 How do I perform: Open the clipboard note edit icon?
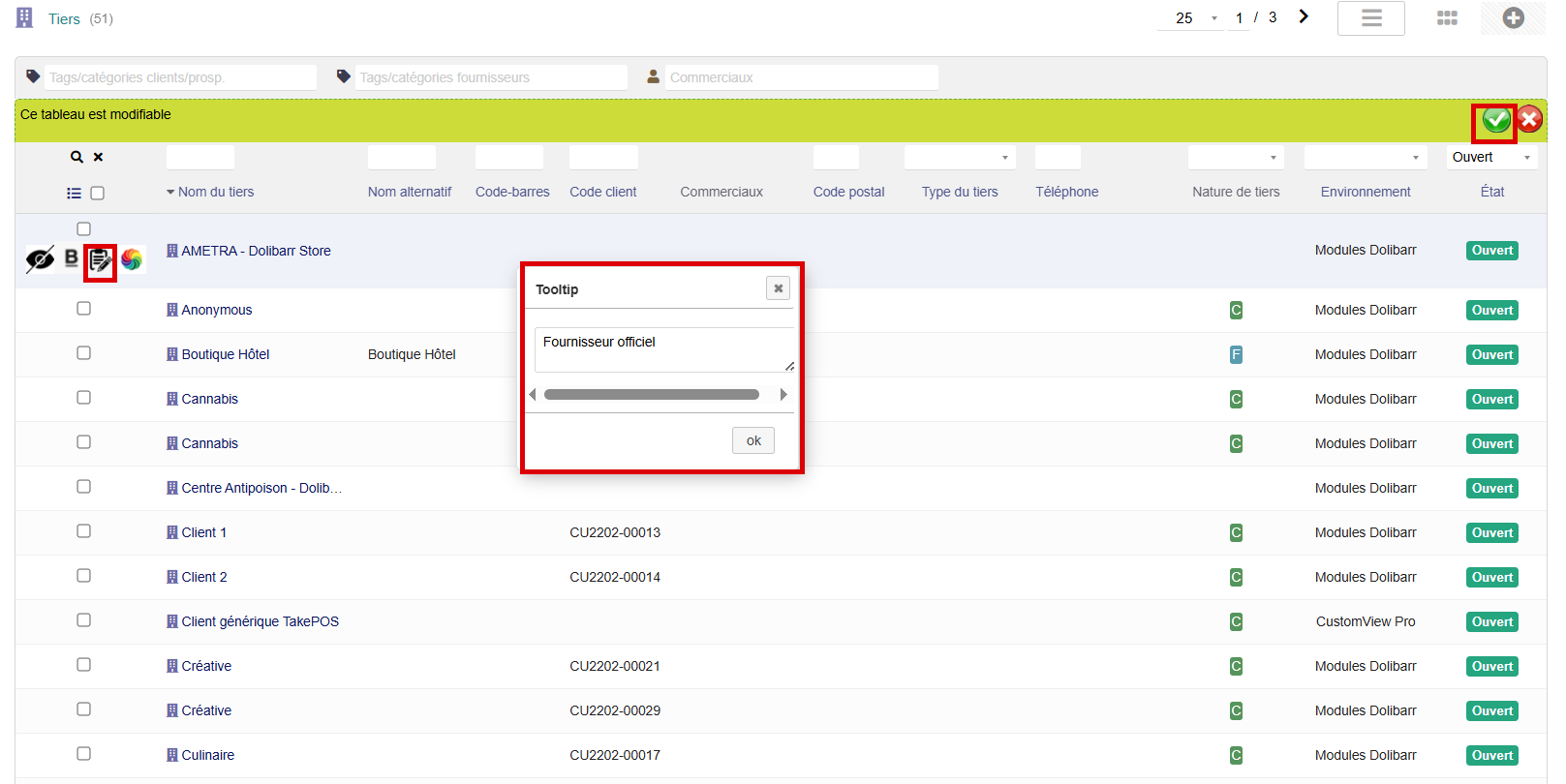(x=100, y=260)
